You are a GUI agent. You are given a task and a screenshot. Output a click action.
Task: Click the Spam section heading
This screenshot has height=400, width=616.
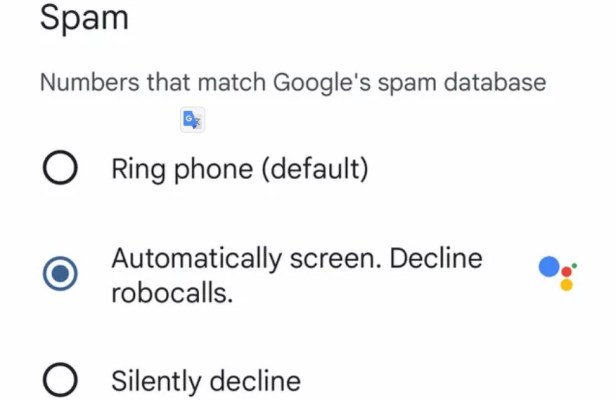[x=84, y=19]
